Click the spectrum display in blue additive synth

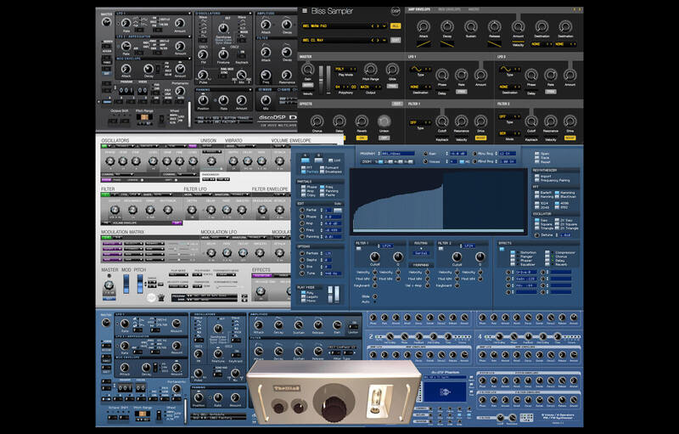tap(438, 201)
